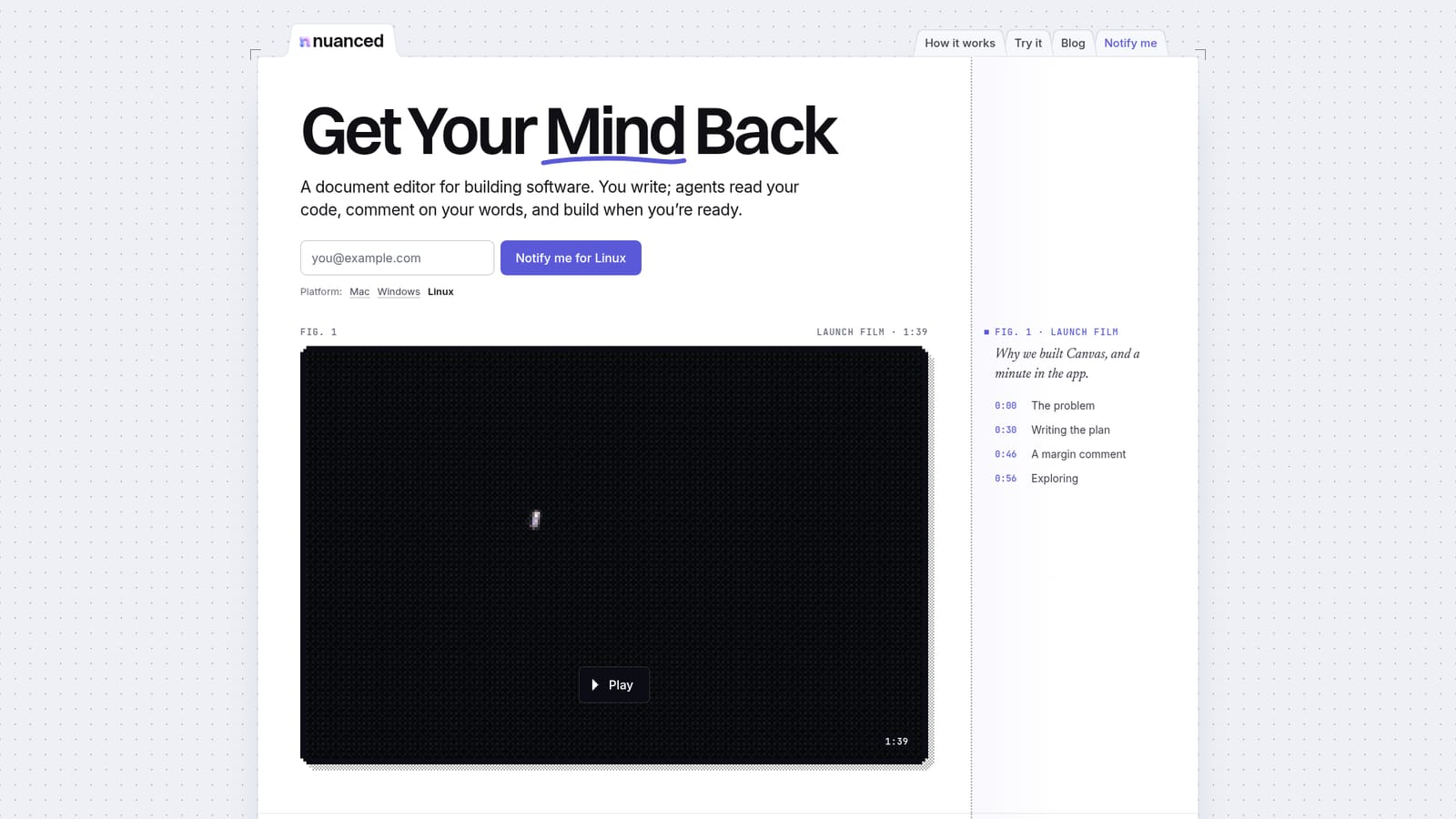Viewport: 1456px width, 819px height.
Task: Click the play triangle icon on the video
Action: 595,684
